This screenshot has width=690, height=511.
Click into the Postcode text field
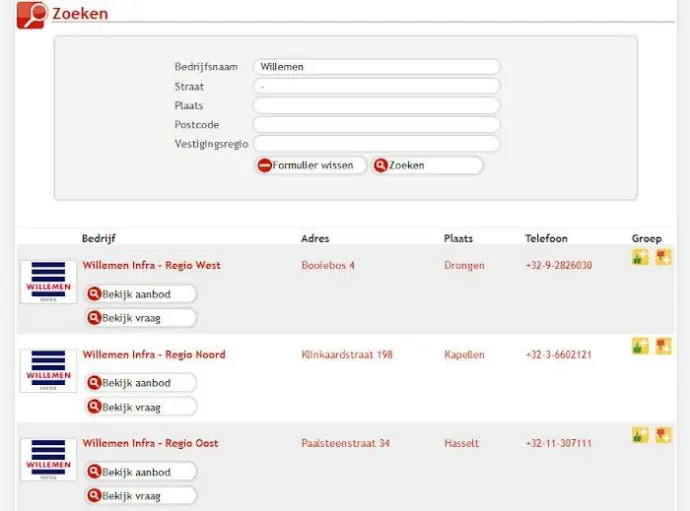[375, 125]
